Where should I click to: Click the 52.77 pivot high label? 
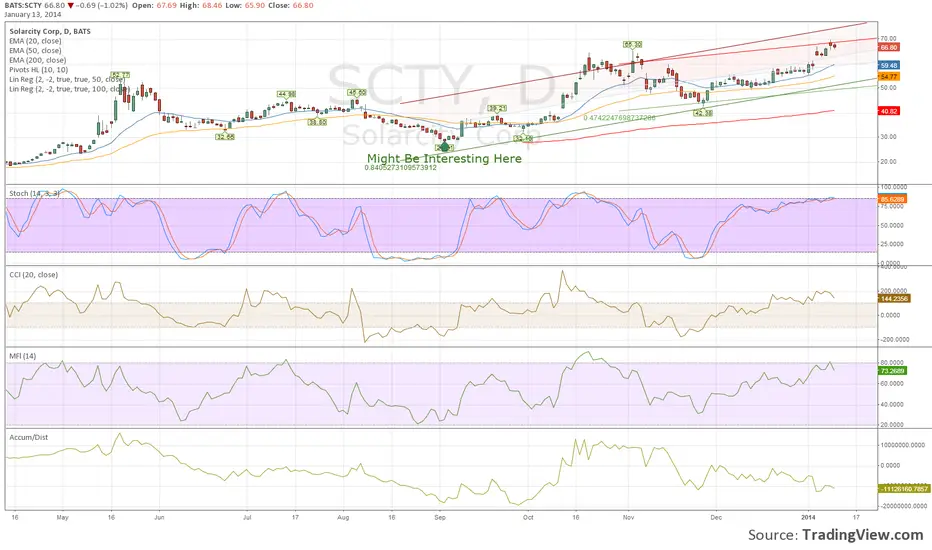[x=120, y=75]
